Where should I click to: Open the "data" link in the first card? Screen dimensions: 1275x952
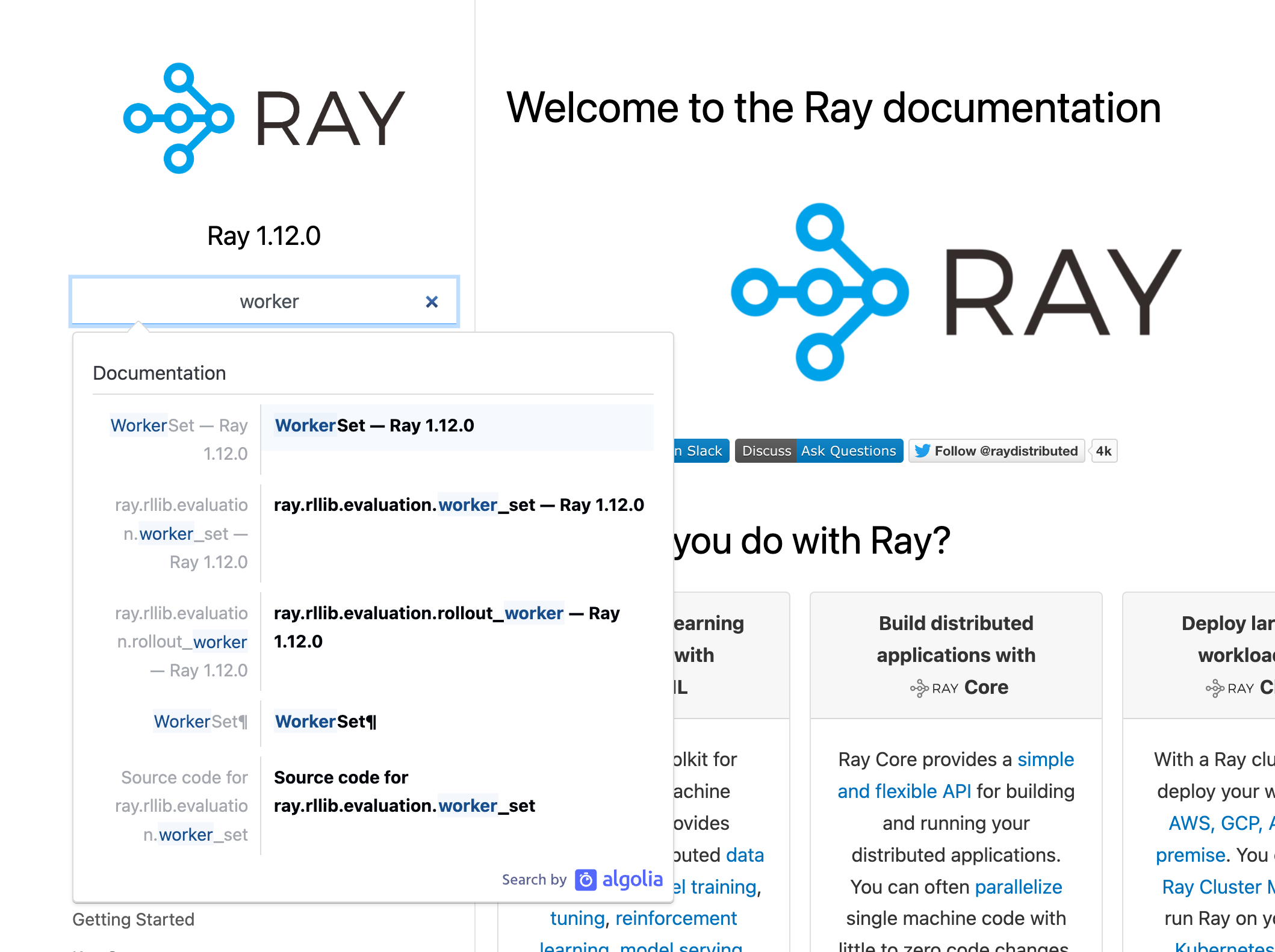745,855
